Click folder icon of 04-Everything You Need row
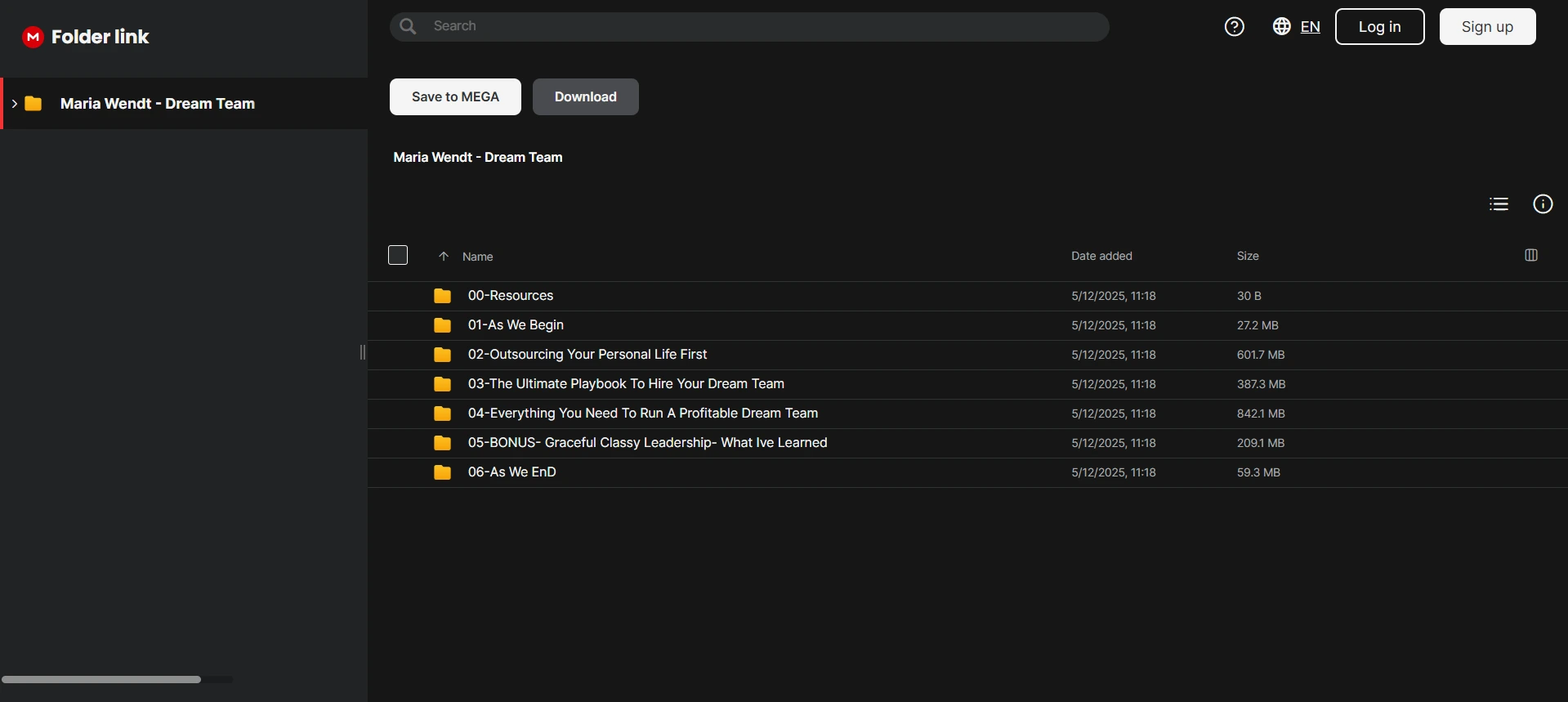 pos(442,414)
